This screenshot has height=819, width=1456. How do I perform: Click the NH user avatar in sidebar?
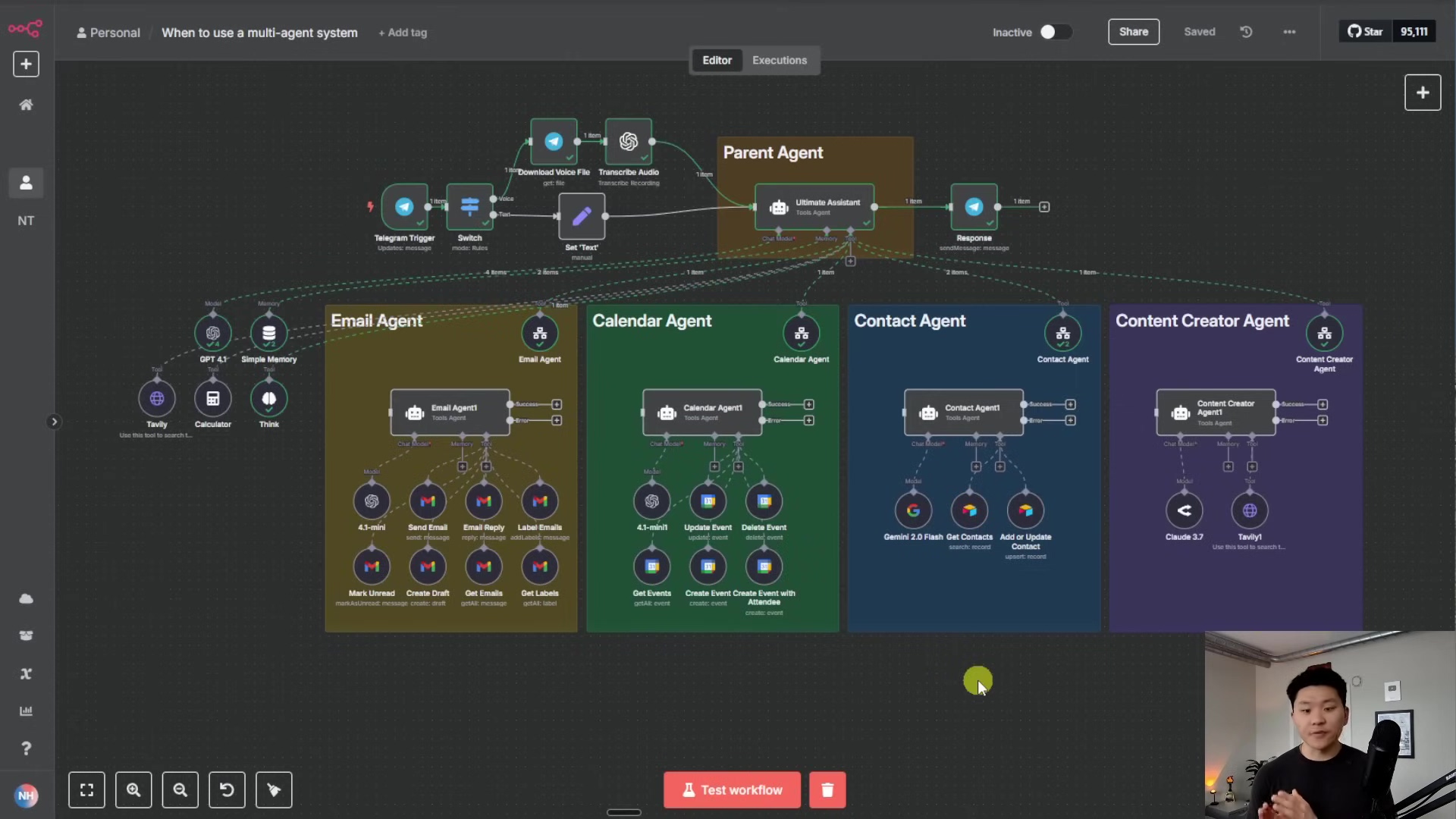point(26,795)
